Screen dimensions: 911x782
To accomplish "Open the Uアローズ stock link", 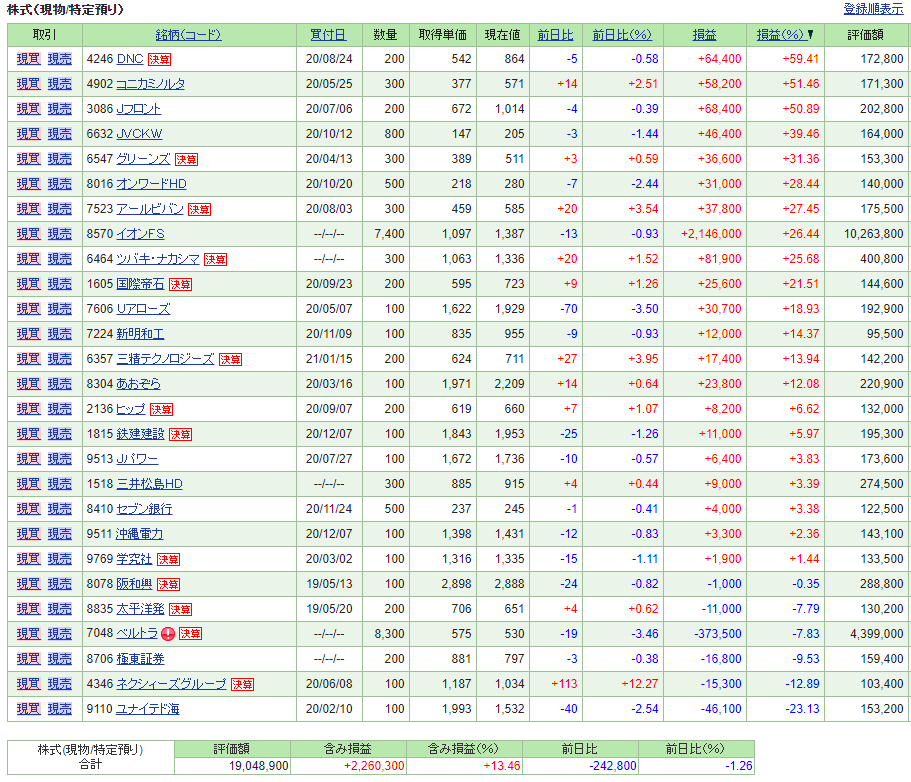I will tap(144, 309).
